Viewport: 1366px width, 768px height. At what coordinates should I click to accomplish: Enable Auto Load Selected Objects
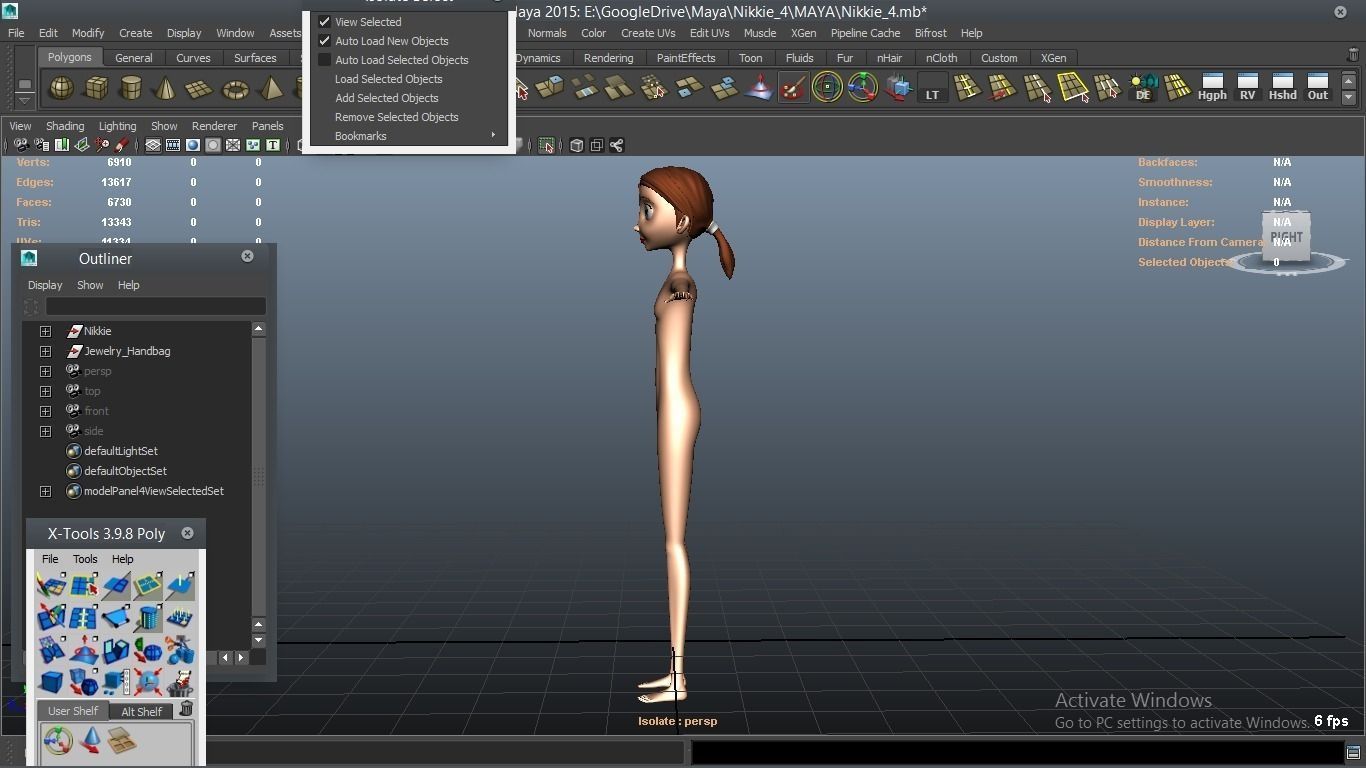click(325, 60)
